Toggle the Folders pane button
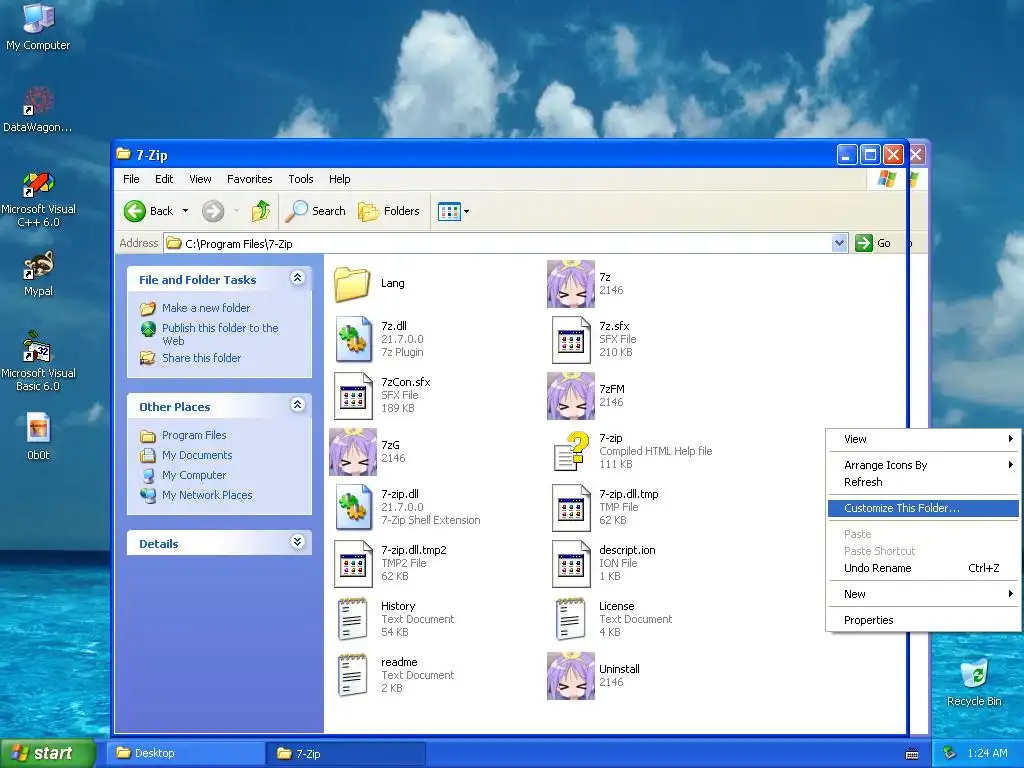This screenshot has height=768, width=1024. 389,211
